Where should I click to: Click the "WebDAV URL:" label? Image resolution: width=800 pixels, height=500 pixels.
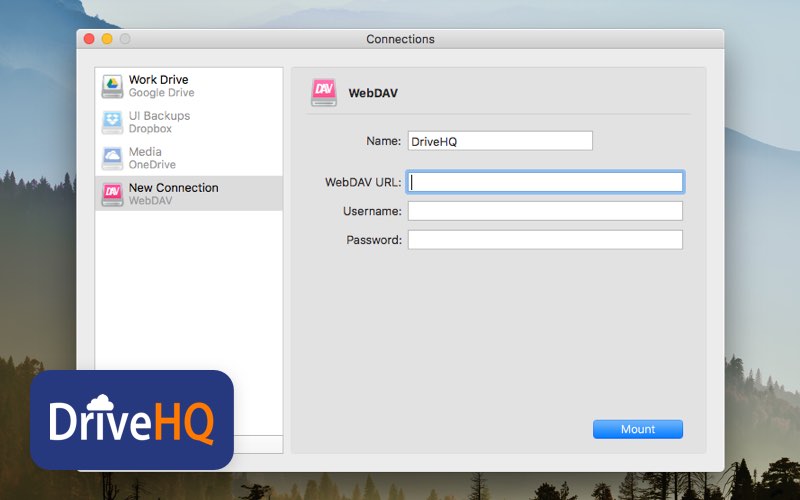tap(363, 182)
